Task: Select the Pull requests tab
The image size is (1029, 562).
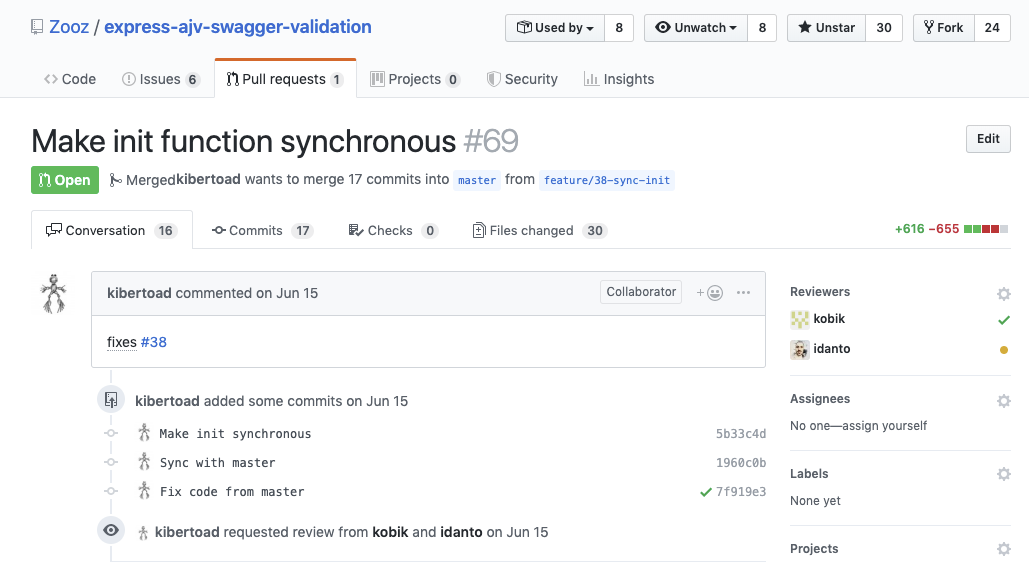Action: click(x=285, y=79)
